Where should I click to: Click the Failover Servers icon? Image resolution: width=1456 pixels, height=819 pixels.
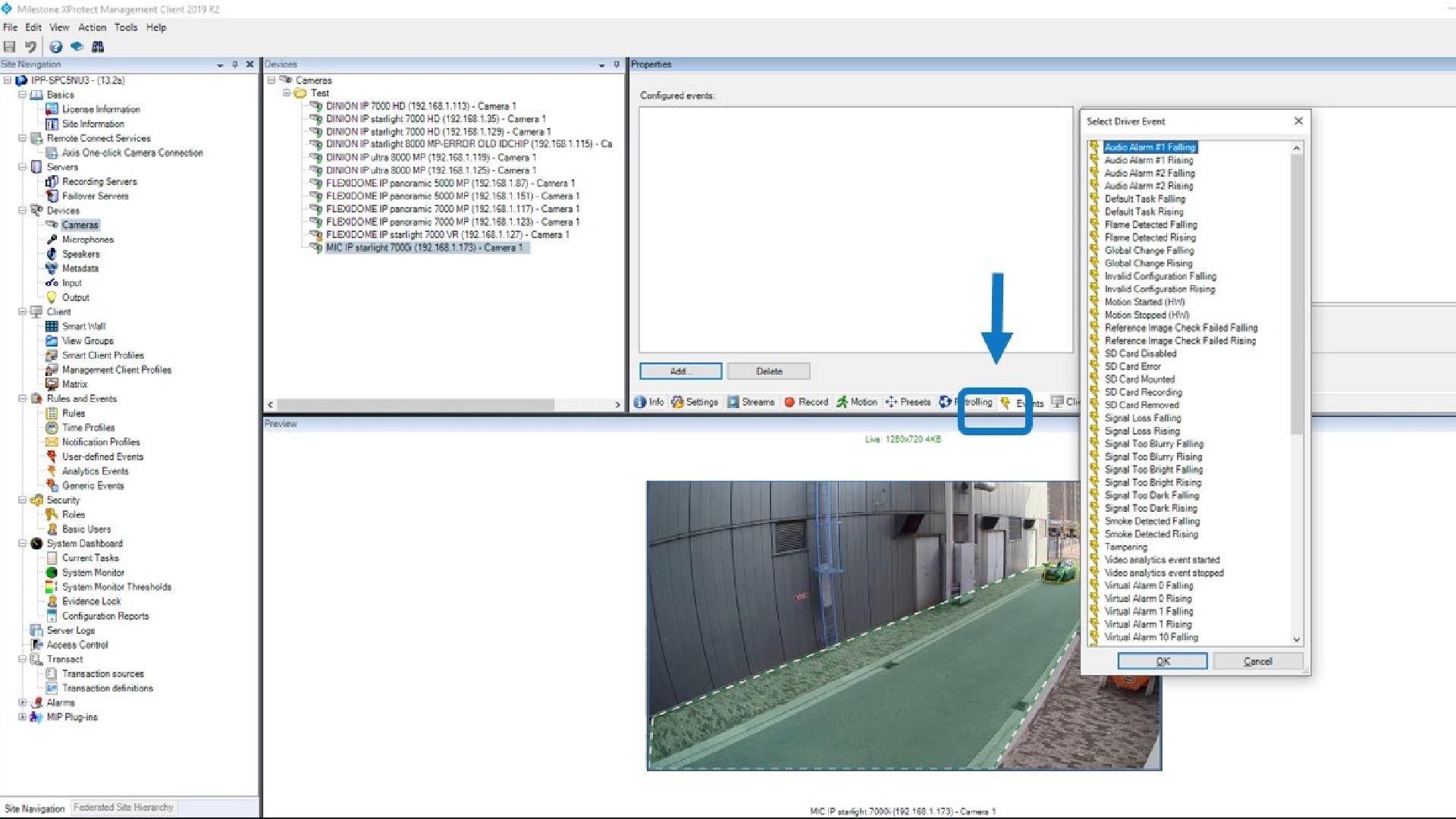click(52, 196)
